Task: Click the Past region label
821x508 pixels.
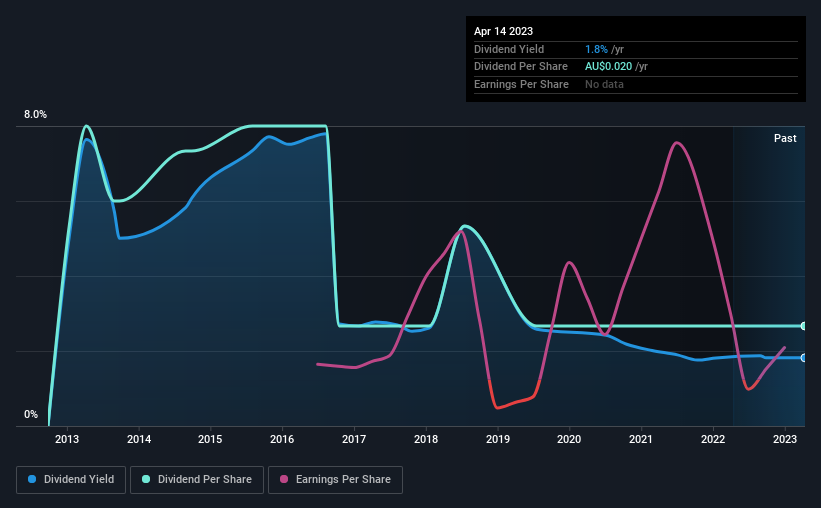Action: (785, 138)
